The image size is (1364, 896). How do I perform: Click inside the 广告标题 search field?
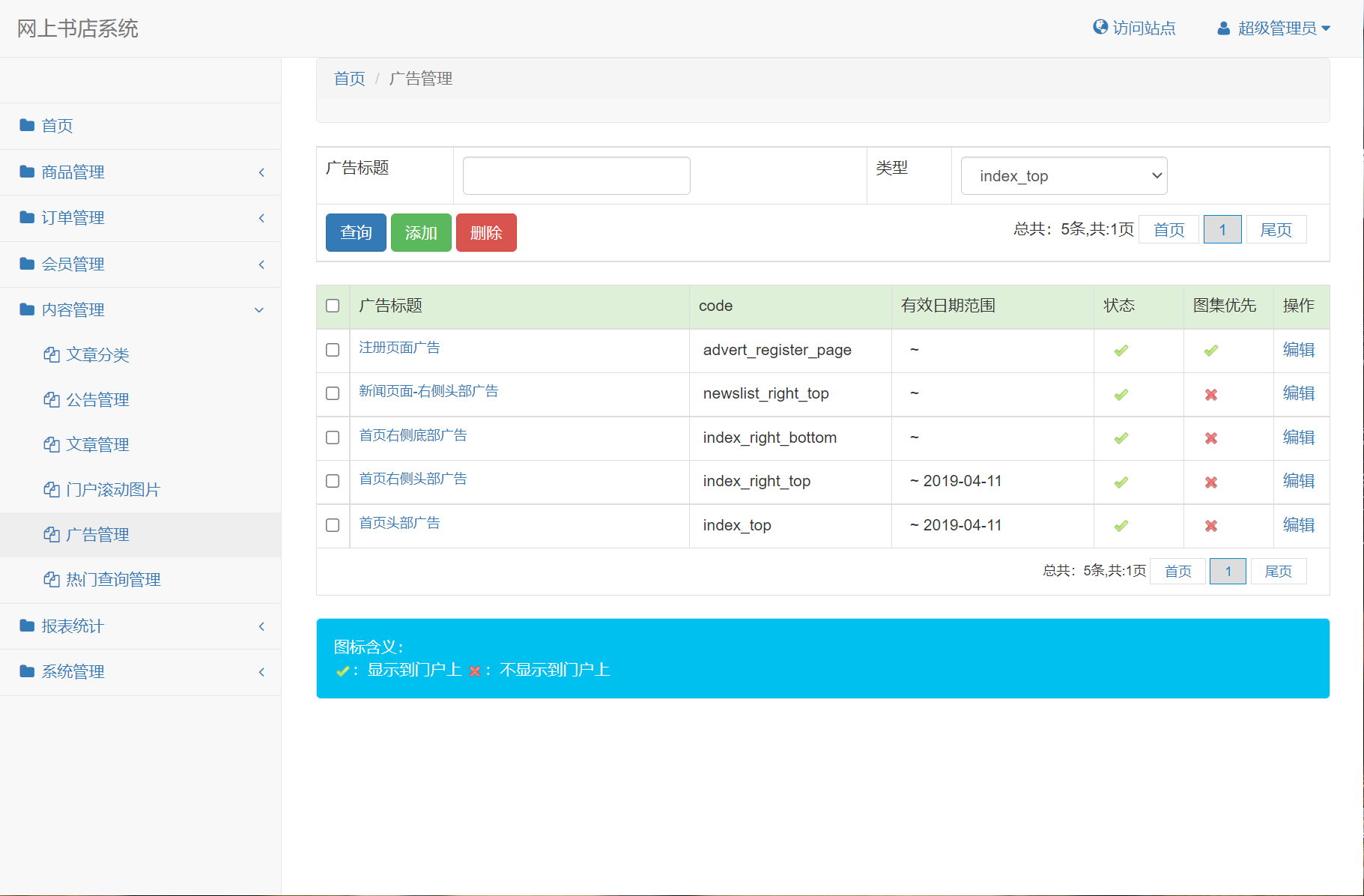[575, 175]
